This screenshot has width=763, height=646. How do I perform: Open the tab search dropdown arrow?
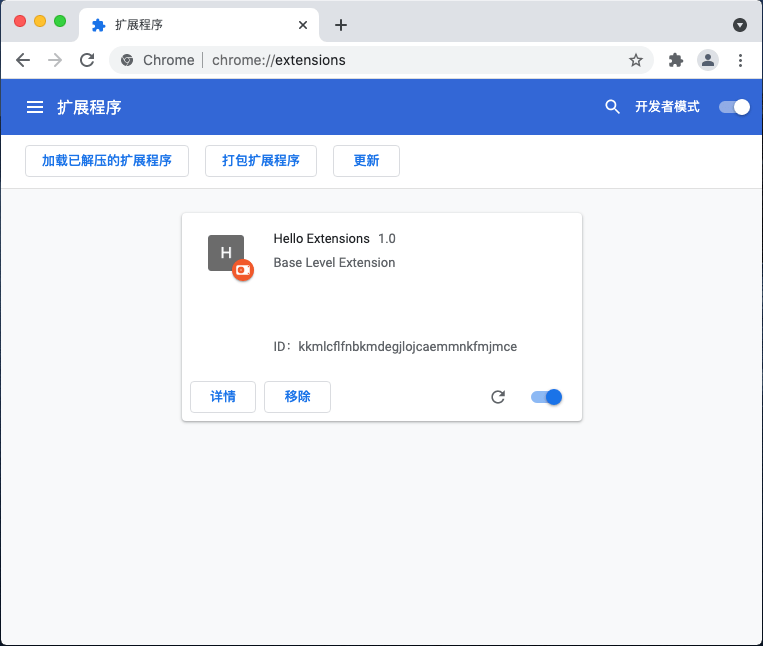[740, 25]
